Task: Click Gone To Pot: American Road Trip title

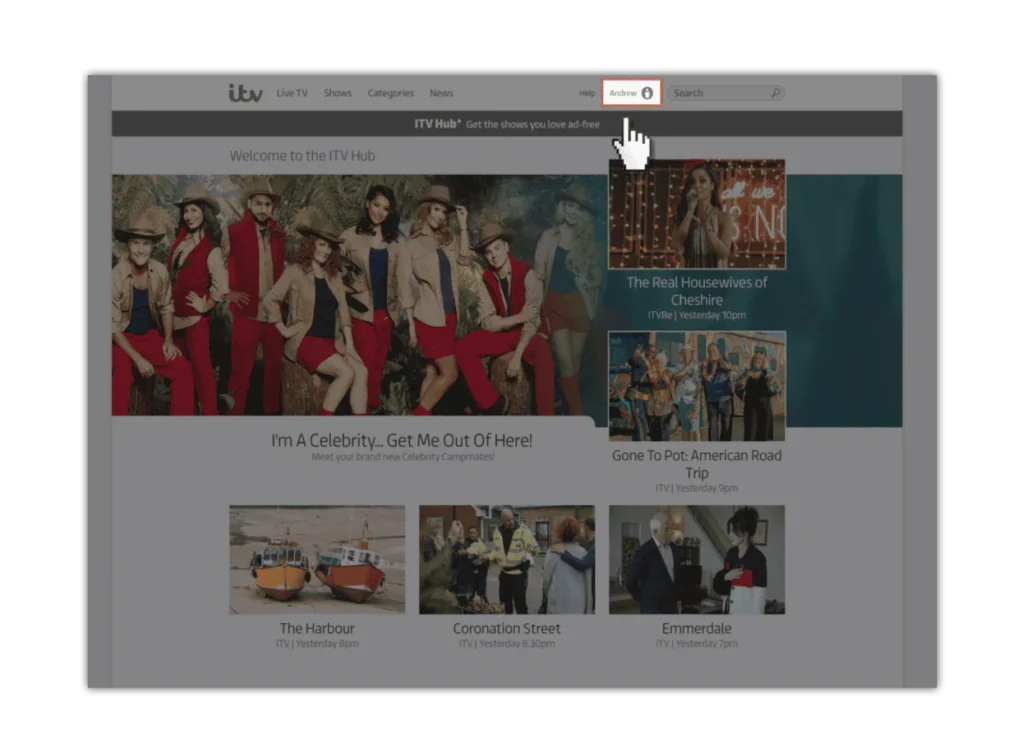Action: [697, 464]
